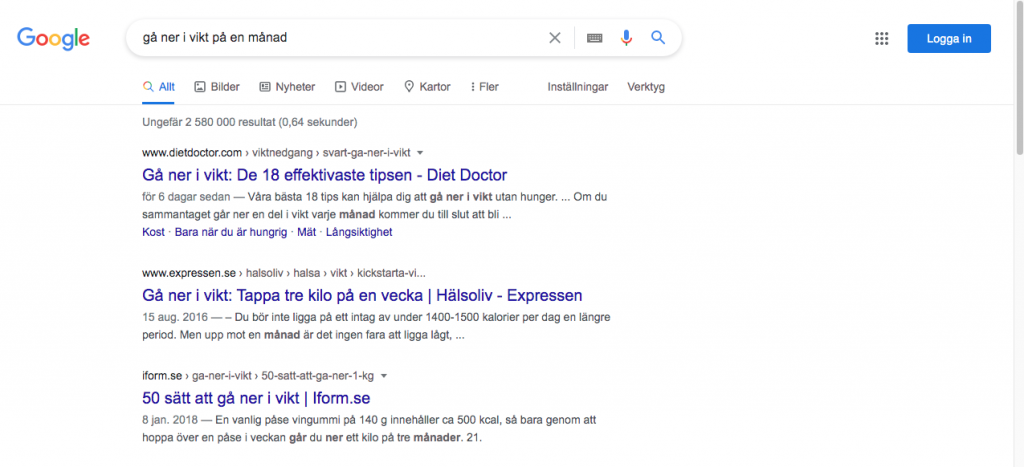Switch to the Bilder tab
This screenshot has width=1024, height=467.
coord(217,87)
